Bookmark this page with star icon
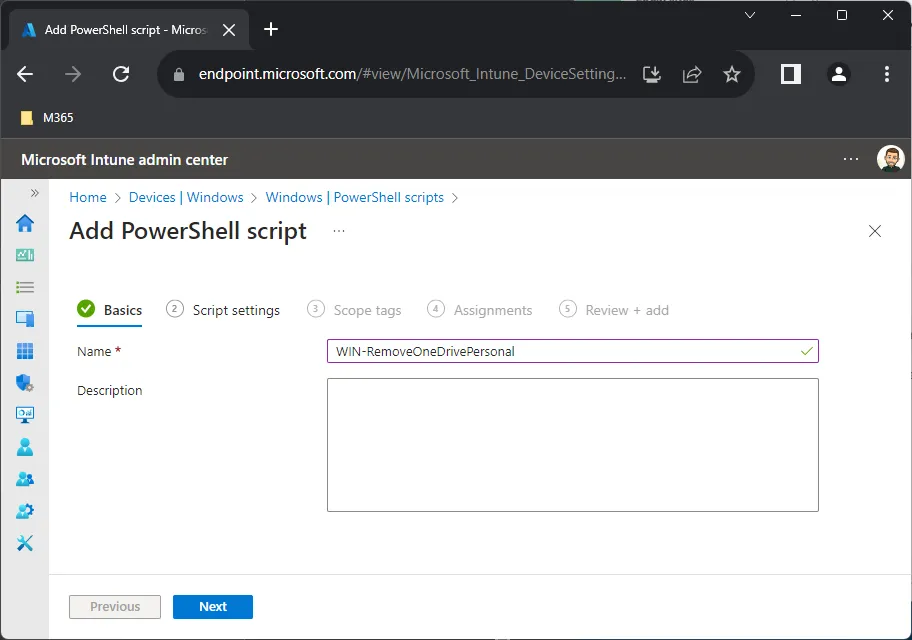This screenshot has height=640, width=912. click(732, 74)
